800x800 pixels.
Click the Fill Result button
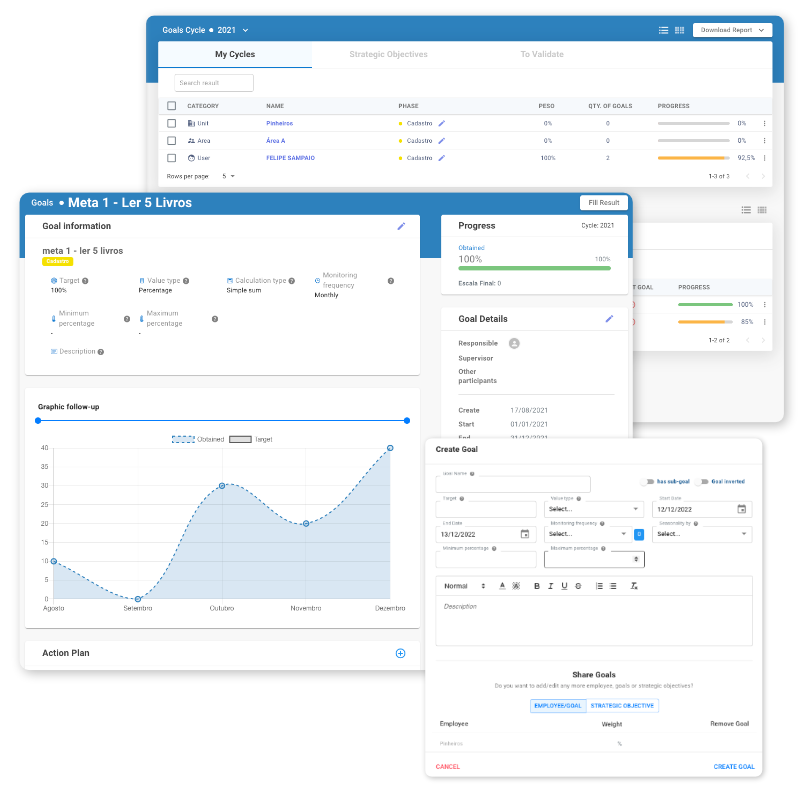click(x=602, y=203)
